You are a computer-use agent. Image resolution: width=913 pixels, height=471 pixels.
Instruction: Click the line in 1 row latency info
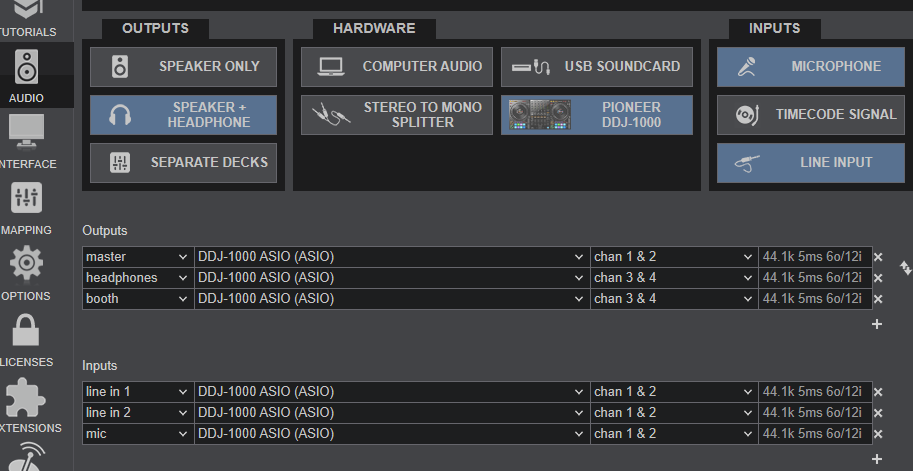tap(815, 392)
